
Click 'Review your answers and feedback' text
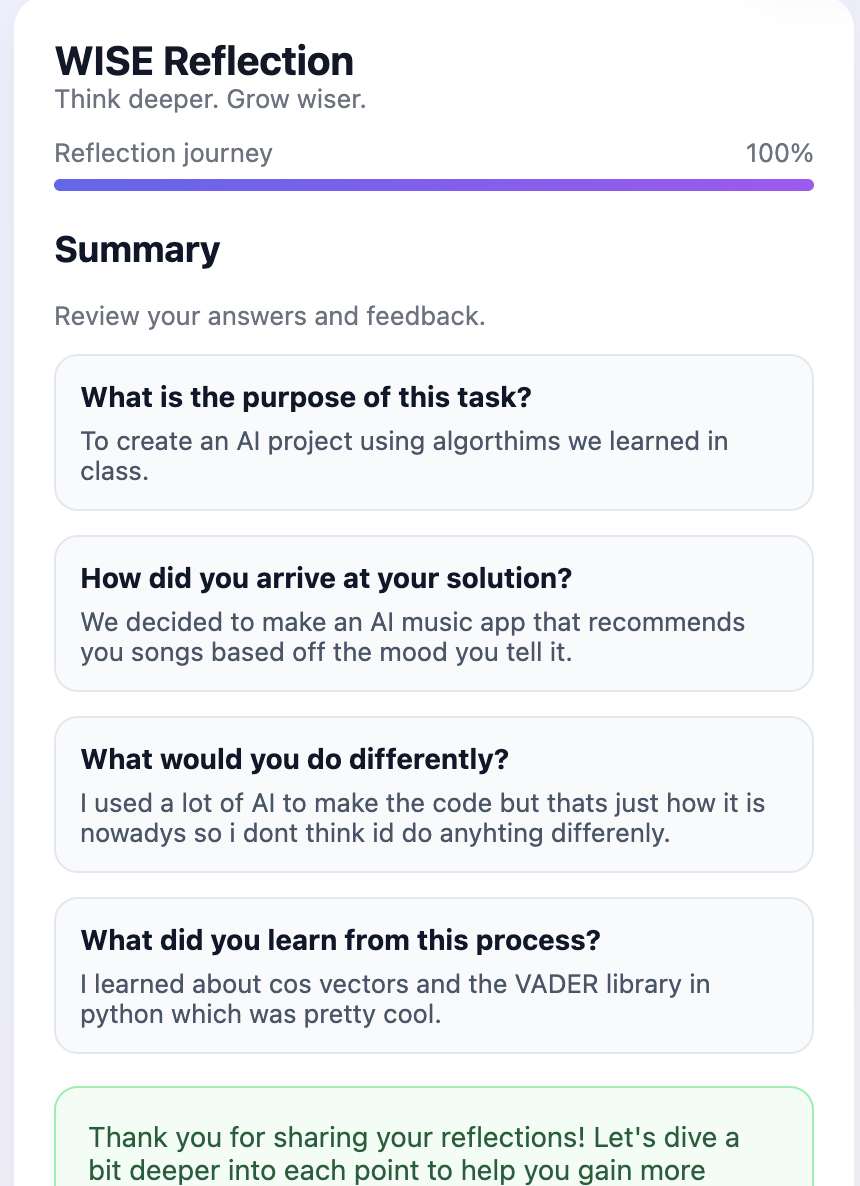coord(269,316)
